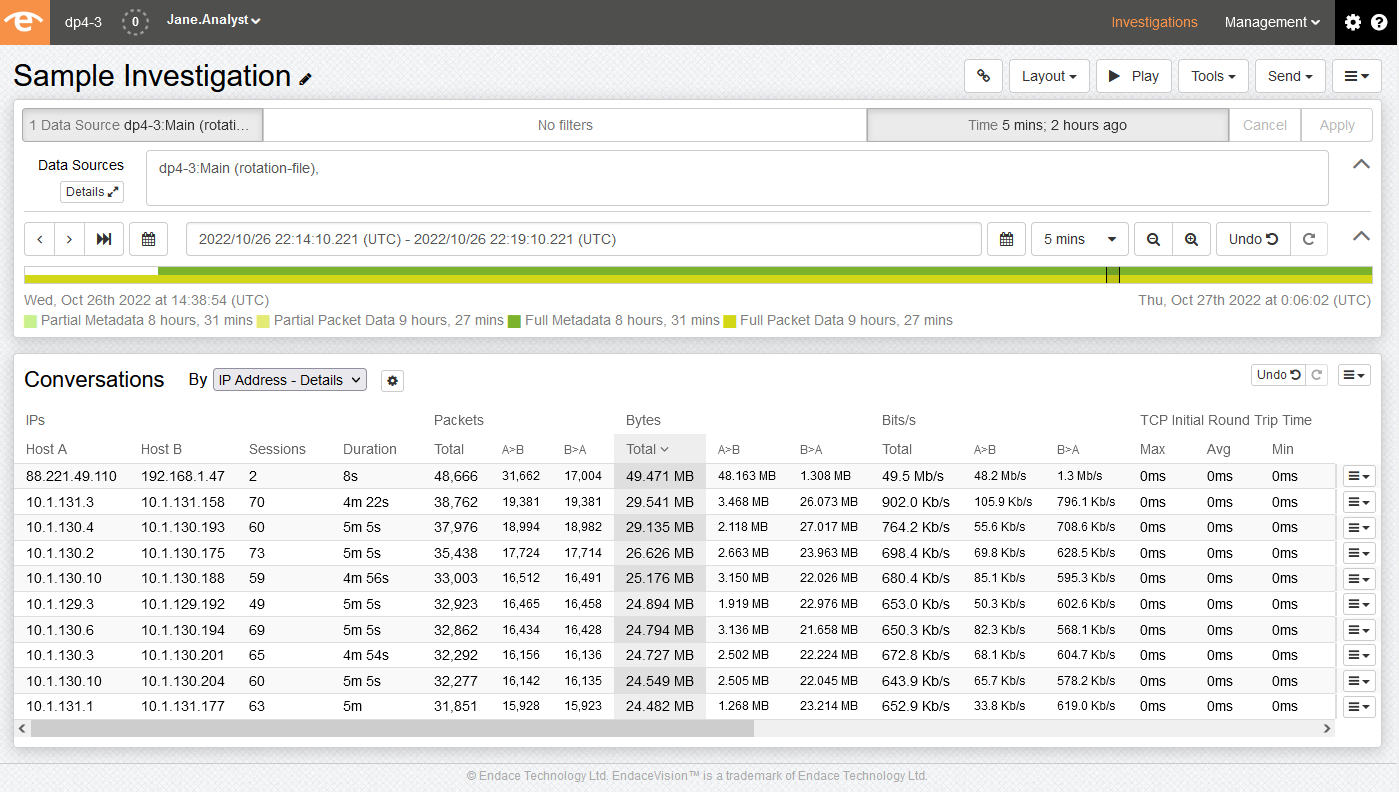1399x792 pixels.
Task: Open the investigation hamburger menu
Action: click(x=1357, y=76)
